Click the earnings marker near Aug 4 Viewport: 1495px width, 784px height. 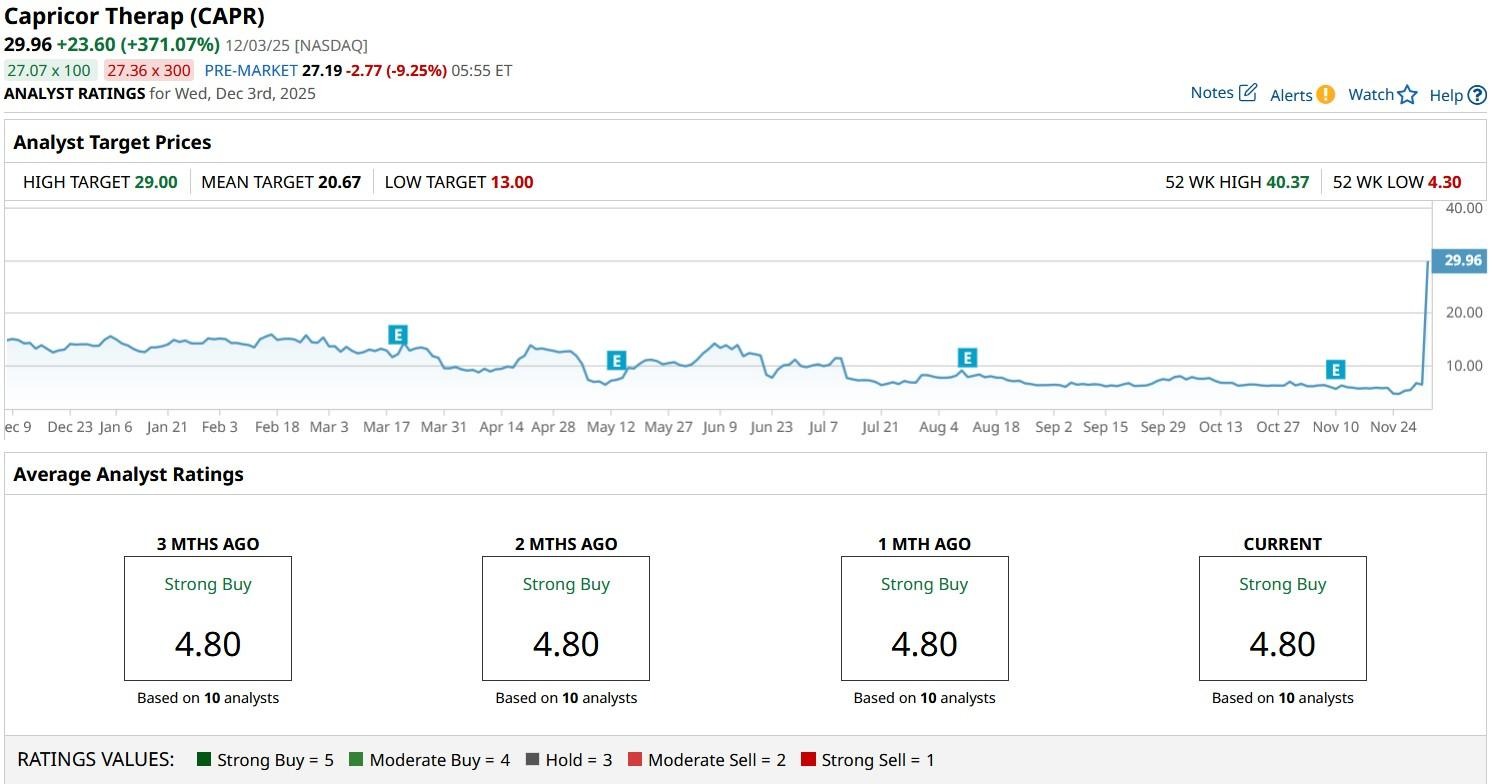pos(966,358)
